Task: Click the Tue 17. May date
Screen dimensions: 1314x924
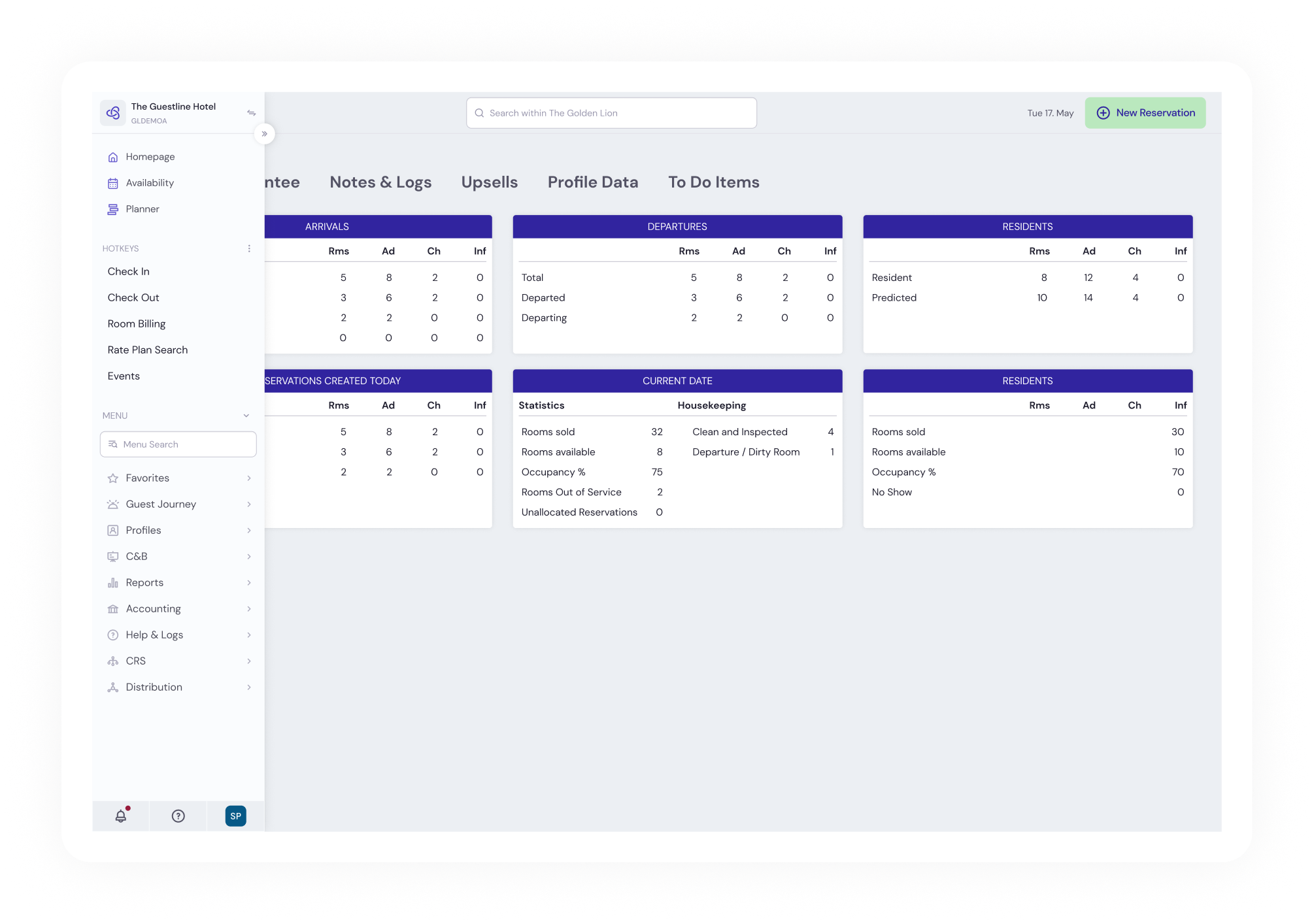Action: pos(1050,113)
